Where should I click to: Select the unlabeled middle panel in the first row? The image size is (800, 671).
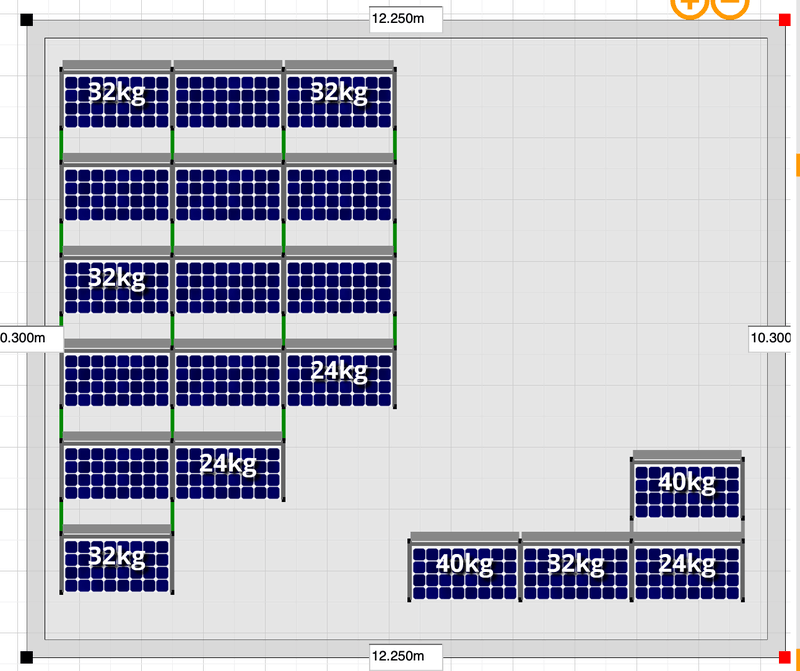pos(228,102)
